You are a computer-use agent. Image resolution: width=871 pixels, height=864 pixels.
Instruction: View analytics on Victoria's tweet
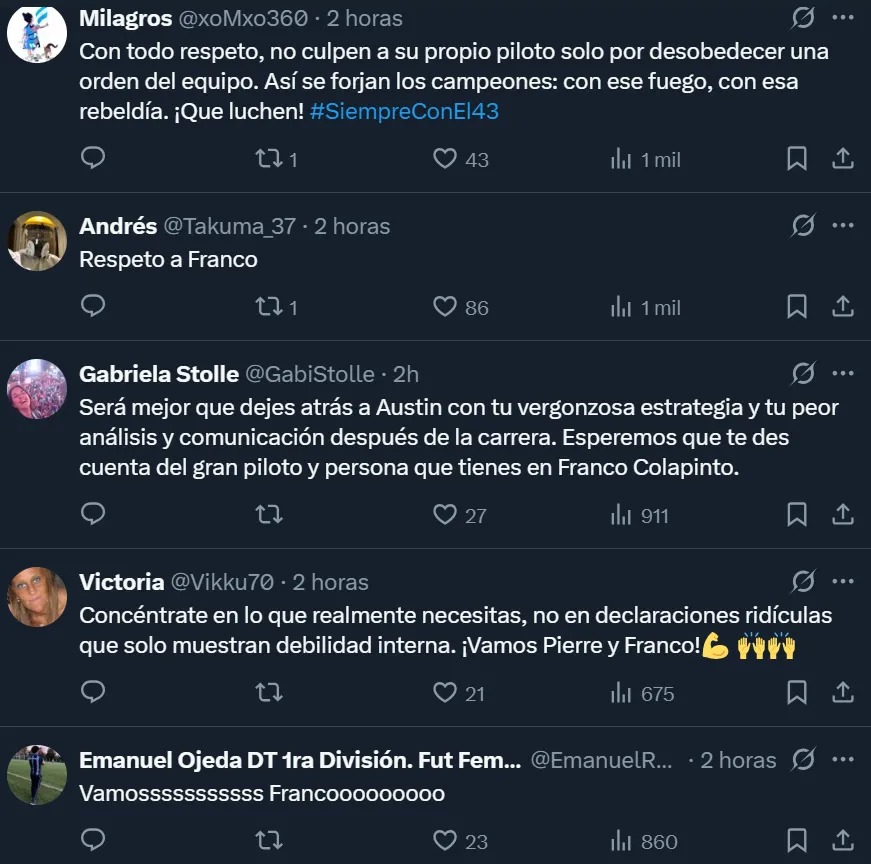pos(621,692)
